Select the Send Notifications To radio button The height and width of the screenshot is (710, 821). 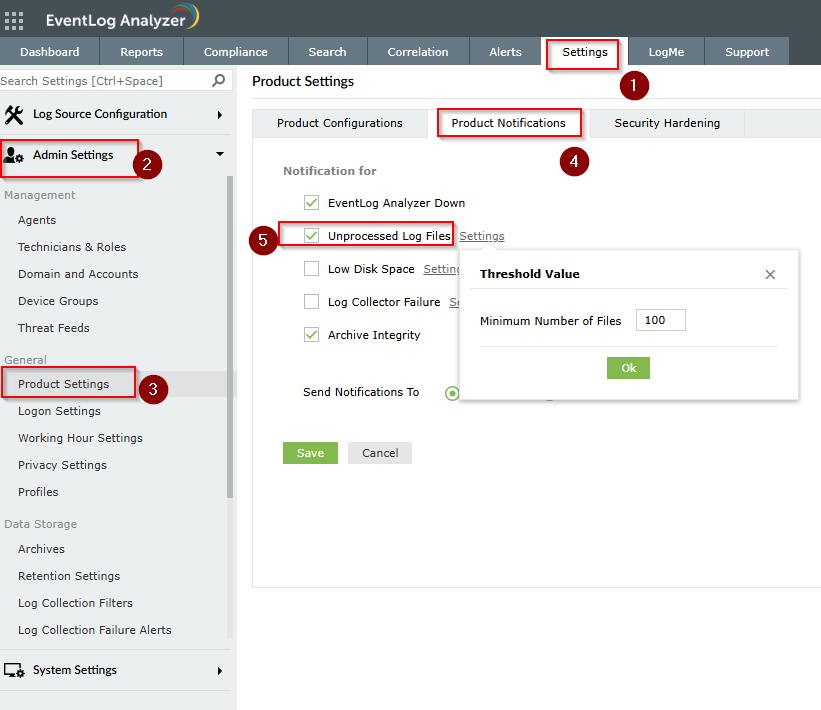tap(452, 393)
